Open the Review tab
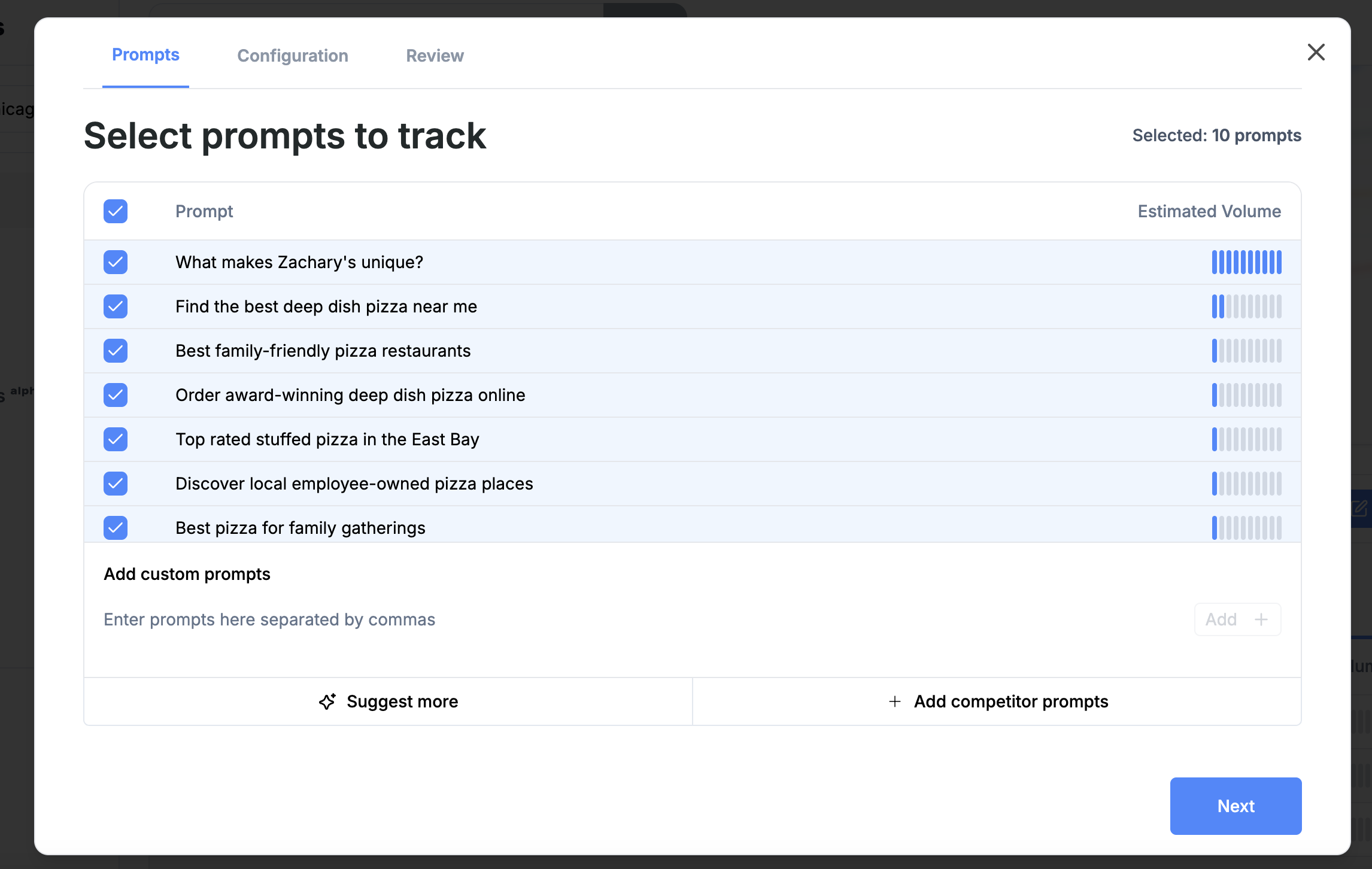This screenshot has width=1372, height=869. coord(435,56)
